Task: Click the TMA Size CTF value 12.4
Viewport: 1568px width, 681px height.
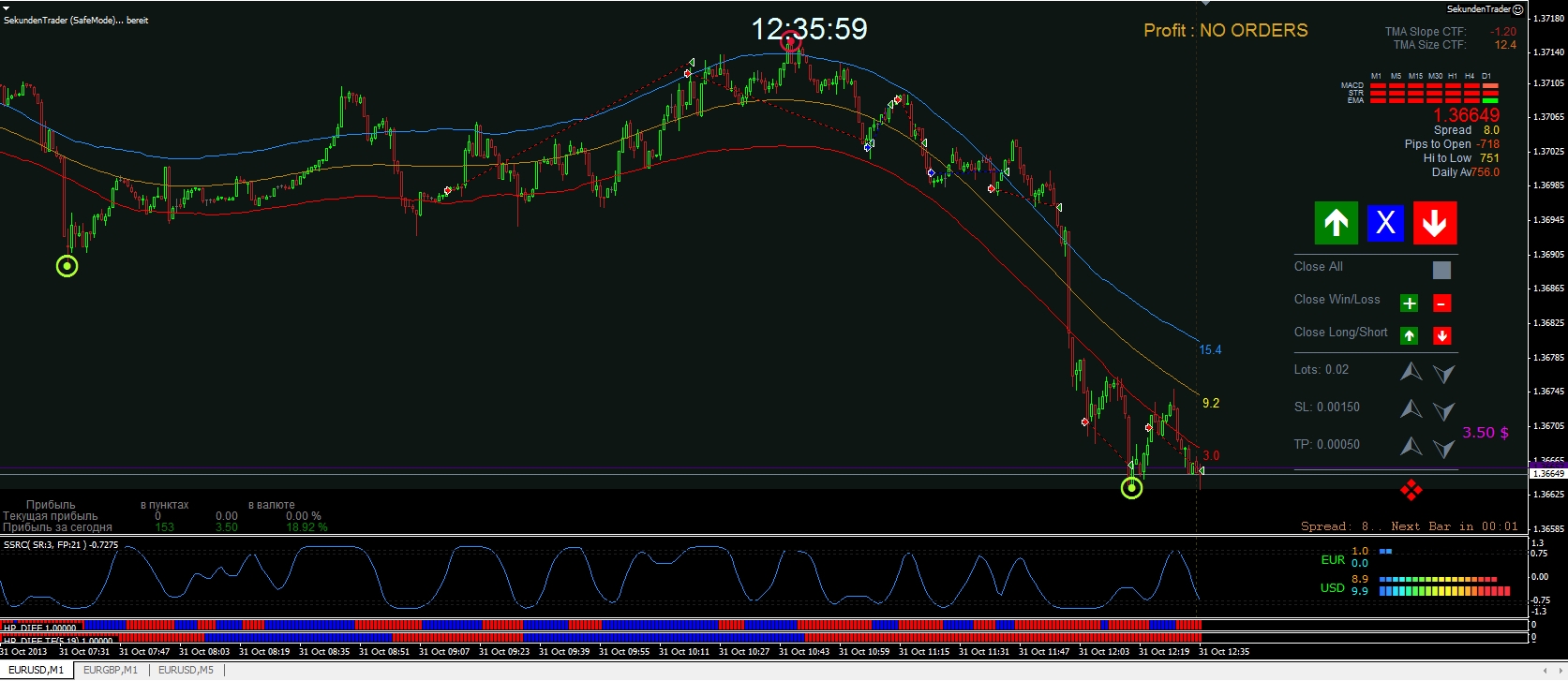Action: pos(1505,45)
